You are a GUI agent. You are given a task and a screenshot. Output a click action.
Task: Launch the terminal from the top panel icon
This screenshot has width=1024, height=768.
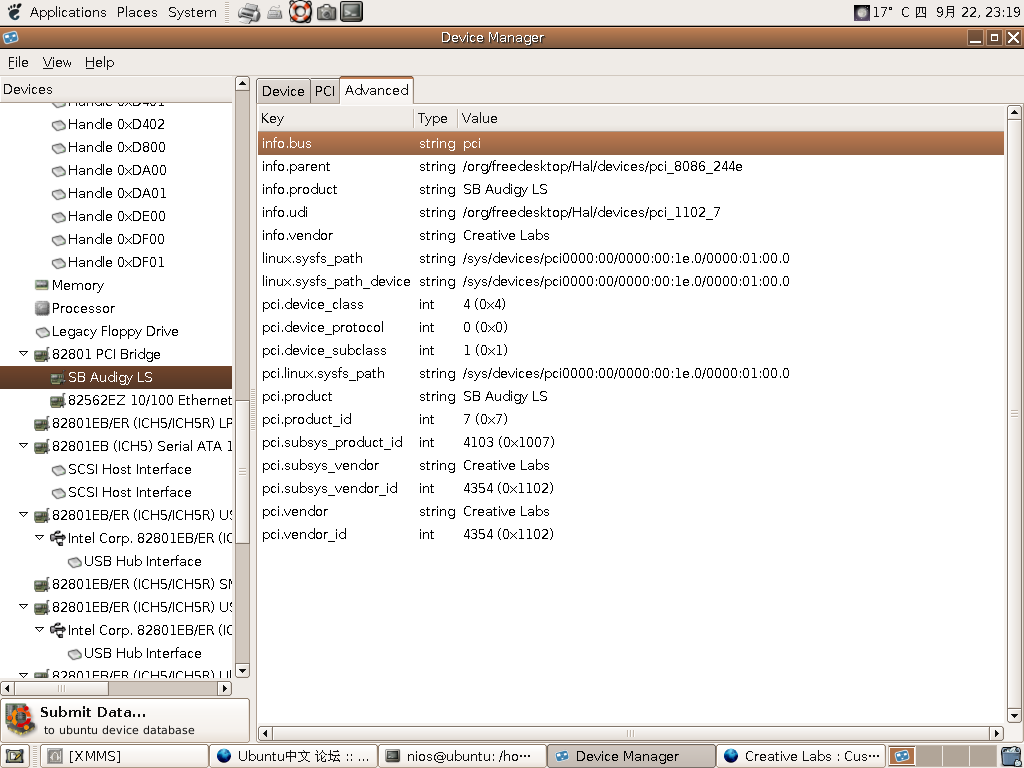(x=351, y=12)
